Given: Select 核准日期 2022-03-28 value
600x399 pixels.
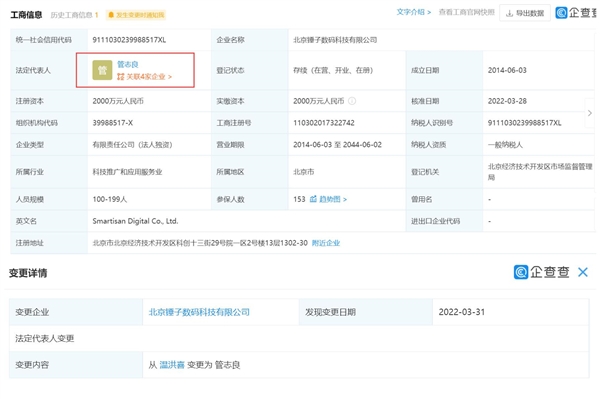Looking at the screenshot, I should 507,101.
